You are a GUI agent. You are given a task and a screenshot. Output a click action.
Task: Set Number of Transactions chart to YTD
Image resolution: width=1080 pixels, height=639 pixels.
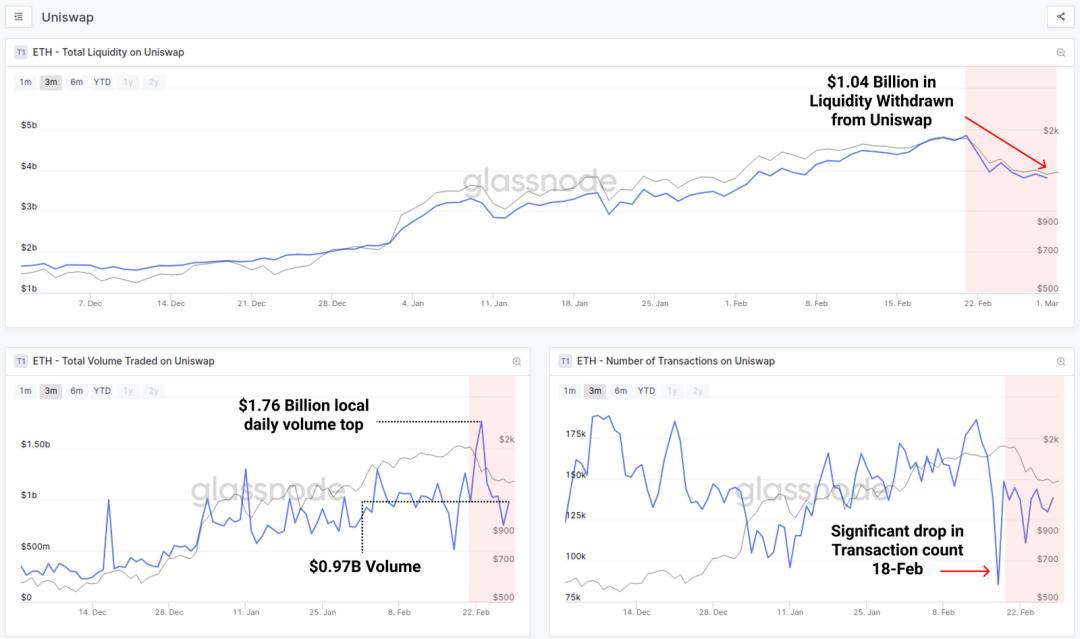coord(647,391)
